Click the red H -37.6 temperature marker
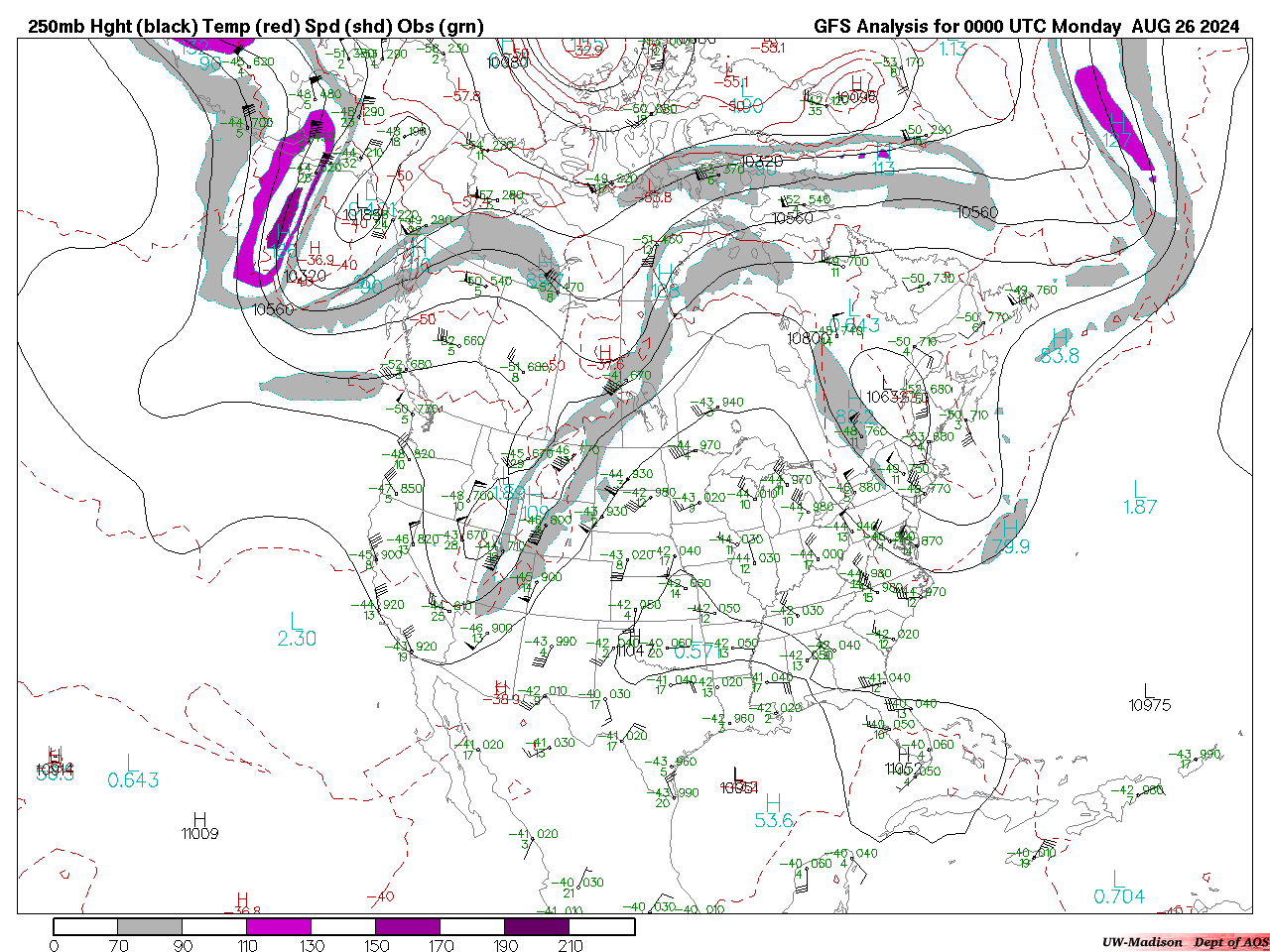The width and height of the screenshot is (1270, 952). (x=605, y=356)
